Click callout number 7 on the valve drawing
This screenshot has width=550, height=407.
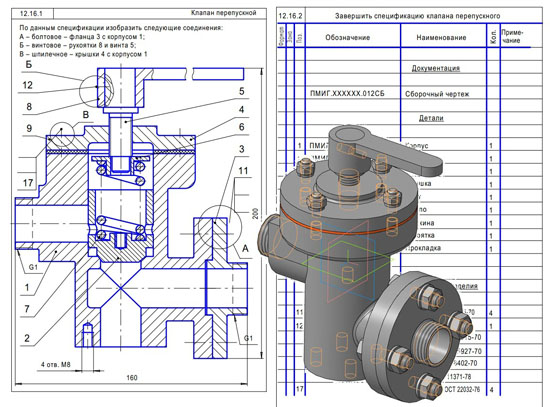(27, 309)
